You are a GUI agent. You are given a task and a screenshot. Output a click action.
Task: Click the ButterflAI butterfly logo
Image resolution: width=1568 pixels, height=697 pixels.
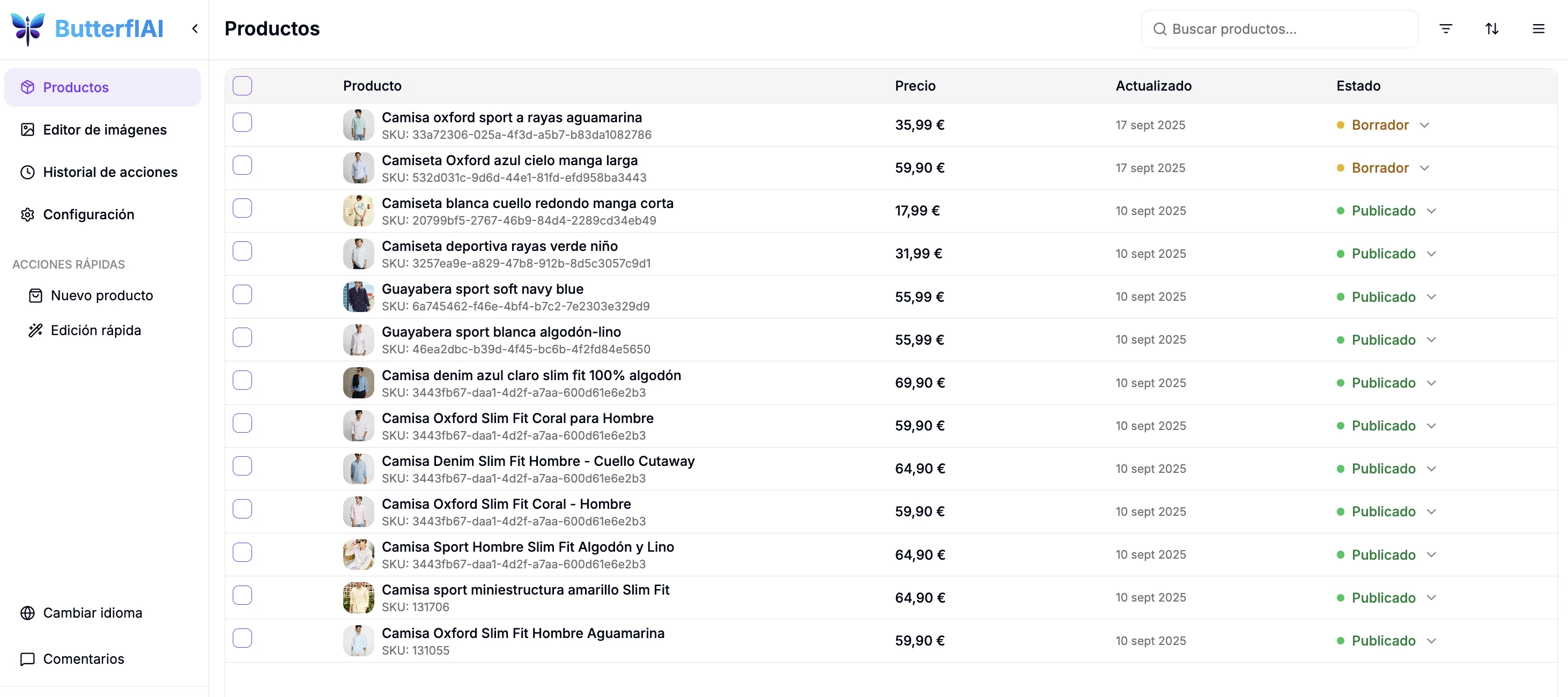coord(28,28)
